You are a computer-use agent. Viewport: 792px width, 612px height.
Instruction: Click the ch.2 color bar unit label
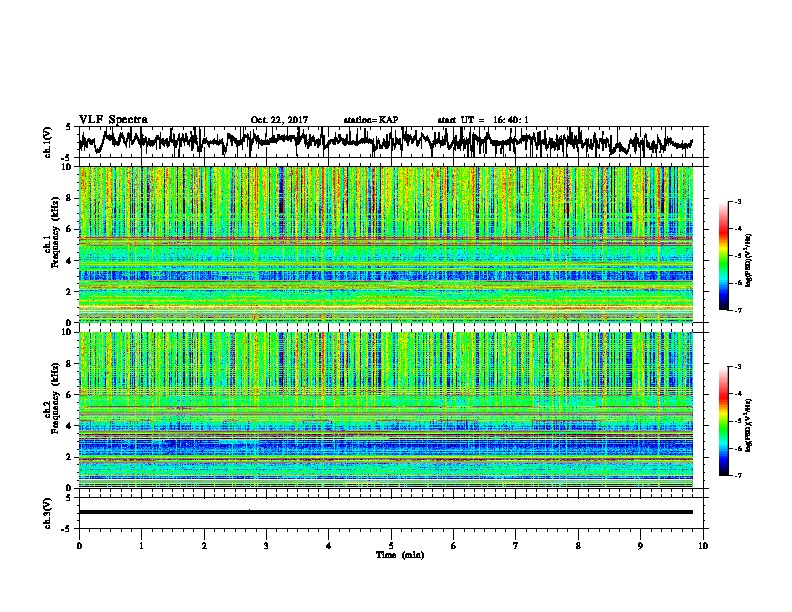point(749,425)
